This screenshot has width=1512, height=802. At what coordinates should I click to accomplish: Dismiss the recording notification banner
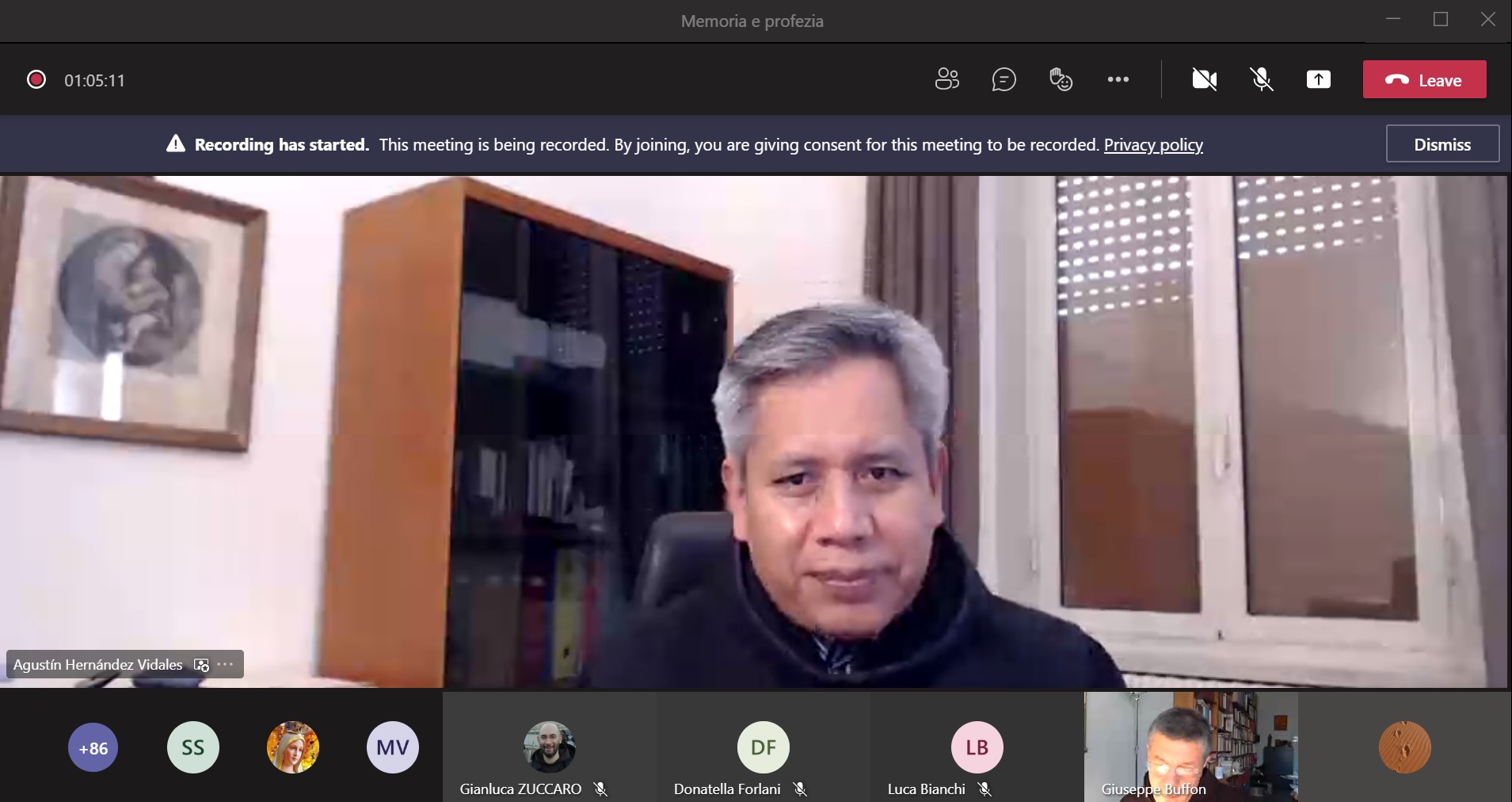(x=1442, y=144)
